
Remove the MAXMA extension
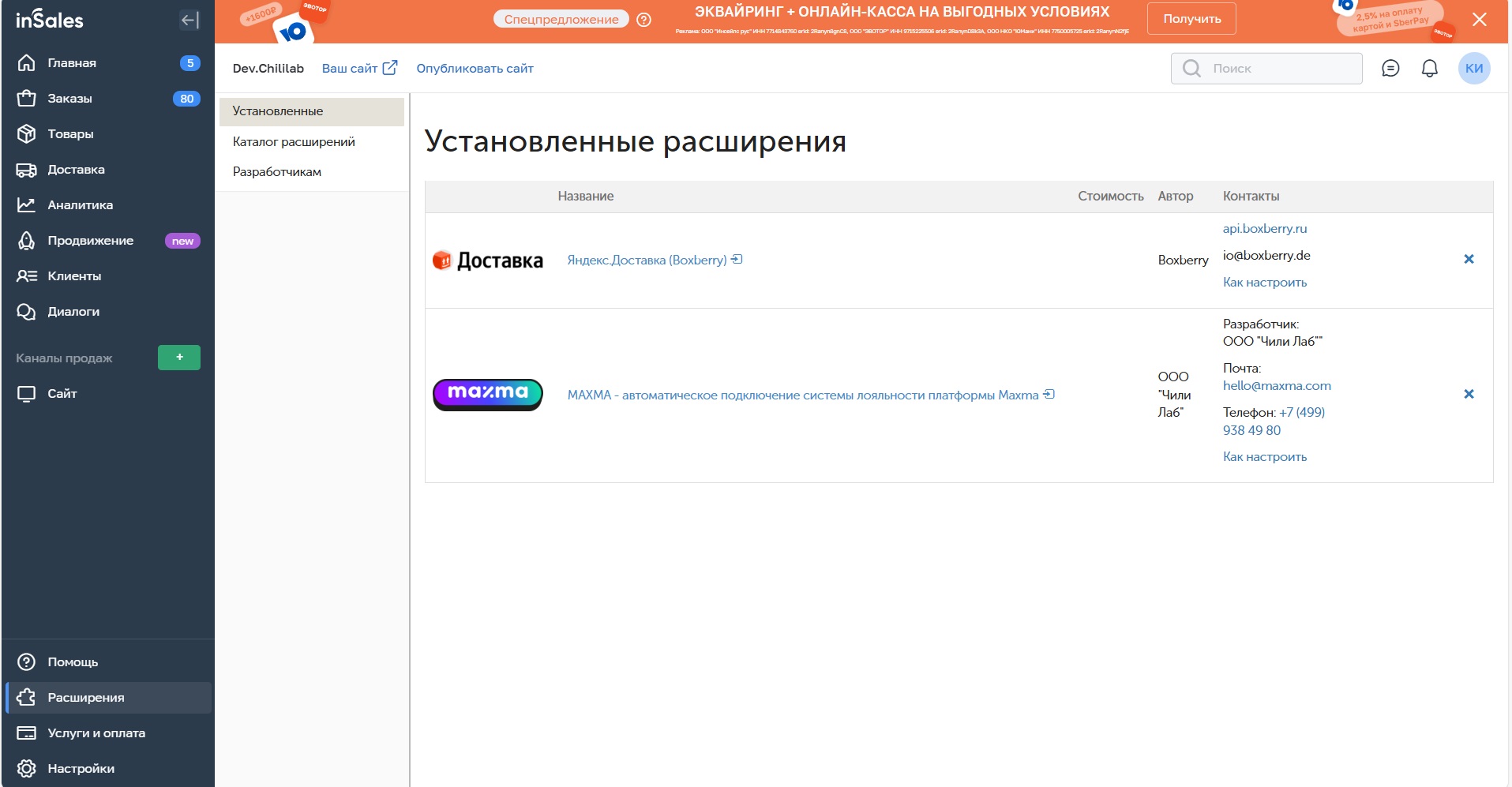click(1469, 395)
